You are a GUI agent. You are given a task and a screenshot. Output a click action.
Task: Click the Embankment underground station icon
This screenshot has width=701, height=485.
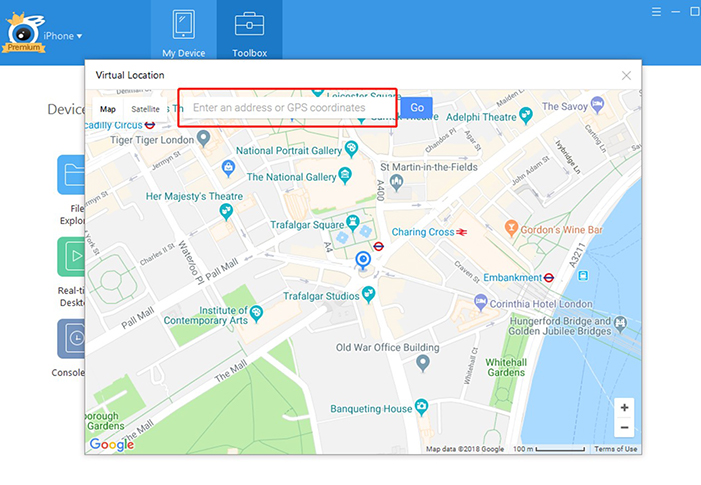549,277
